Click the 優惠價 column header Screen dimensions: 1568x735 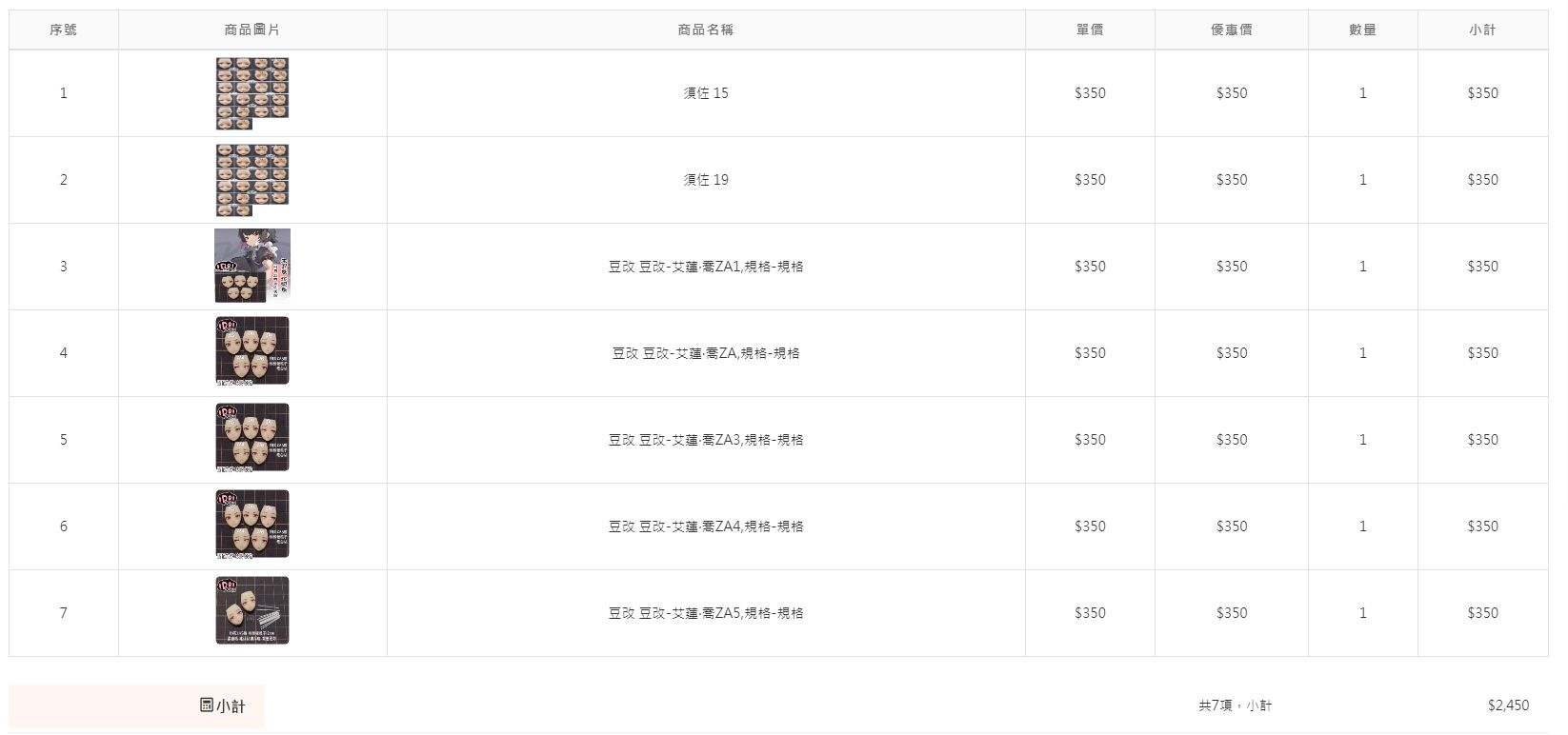[x=1232, y=30]
